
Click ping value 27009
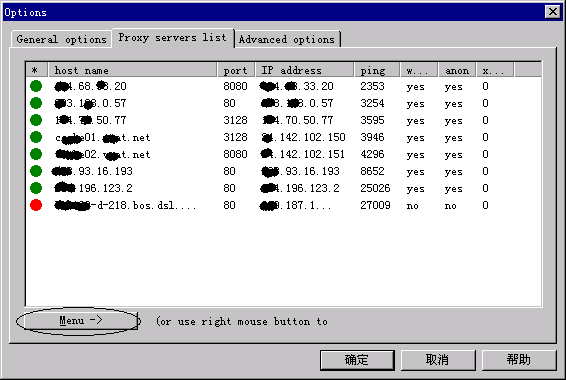pos(375,205)
